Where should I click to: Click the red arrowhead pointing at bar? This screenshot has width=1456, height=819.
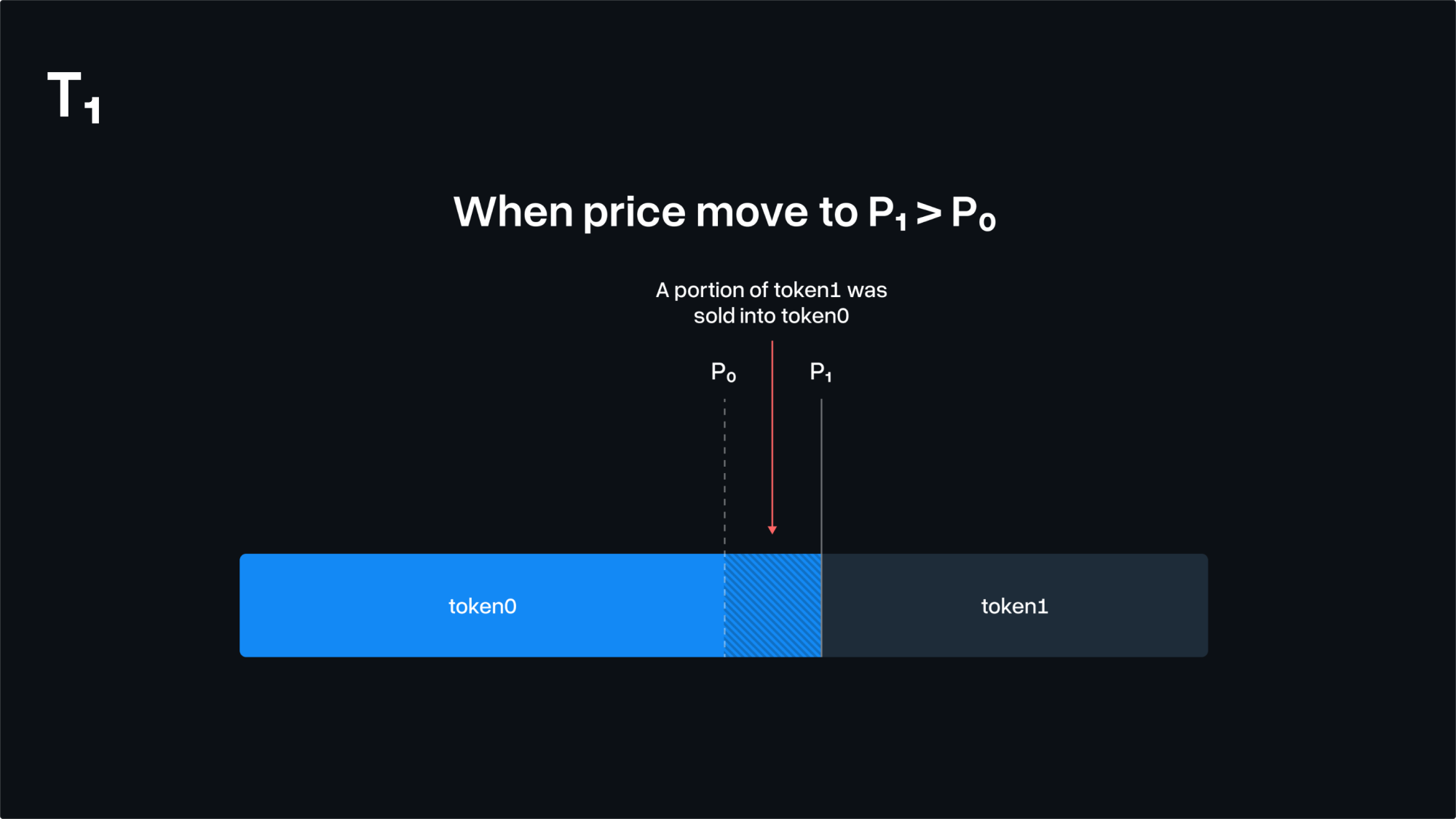(772, 529)
